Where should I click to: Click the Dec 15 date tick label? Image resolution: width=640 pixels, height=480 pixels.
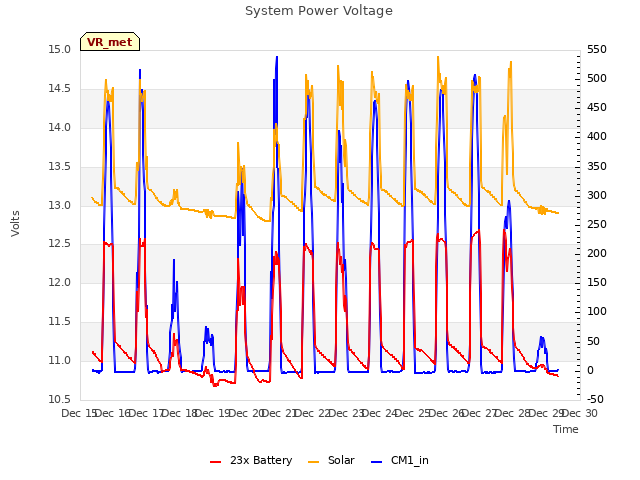point(79,413)
